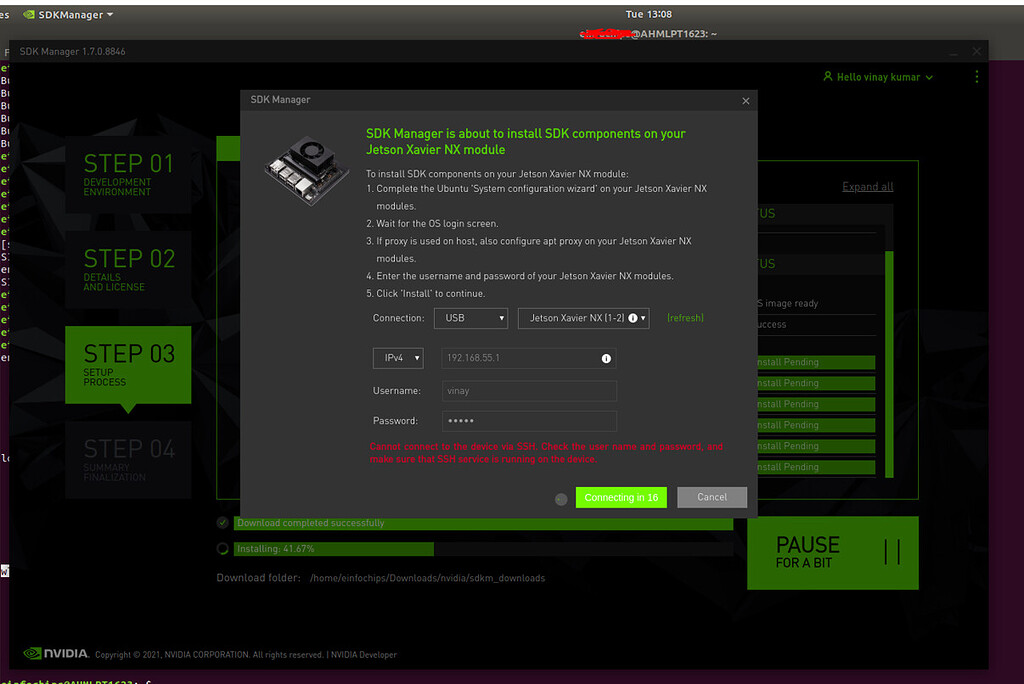
Task: Select STEP 02 Details and License
Action: click(128, 270)
